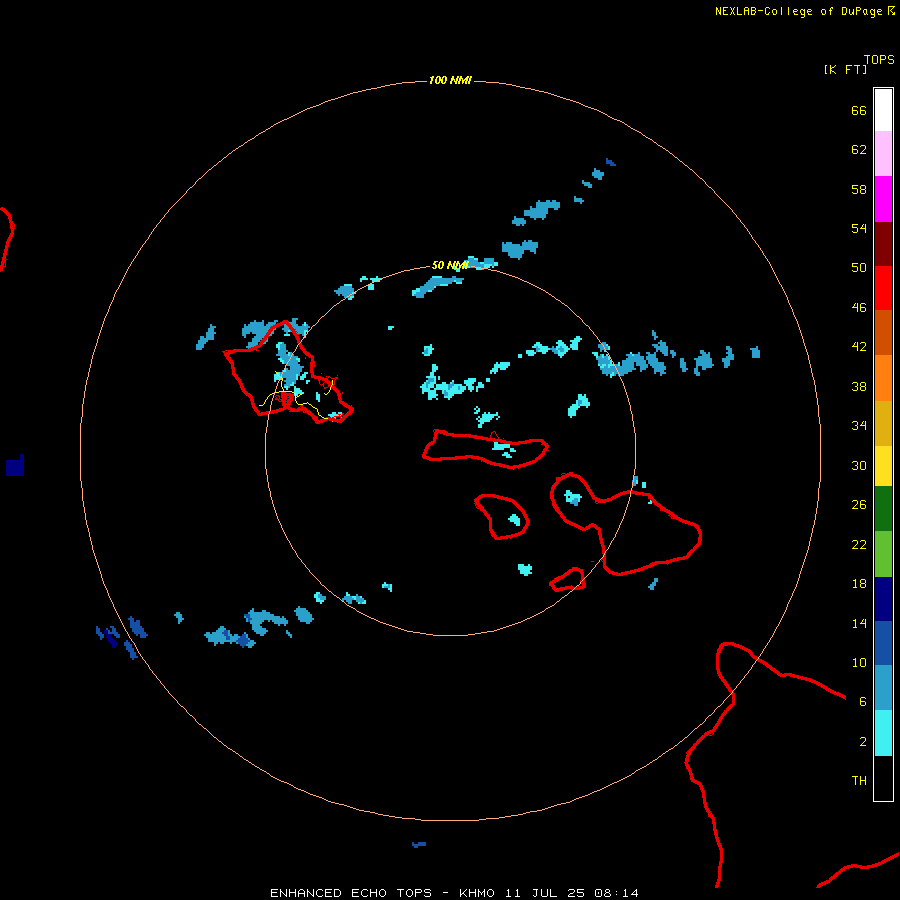Click the navy 22 kft legend swatch
900x900 pixels.
point(883,599)
